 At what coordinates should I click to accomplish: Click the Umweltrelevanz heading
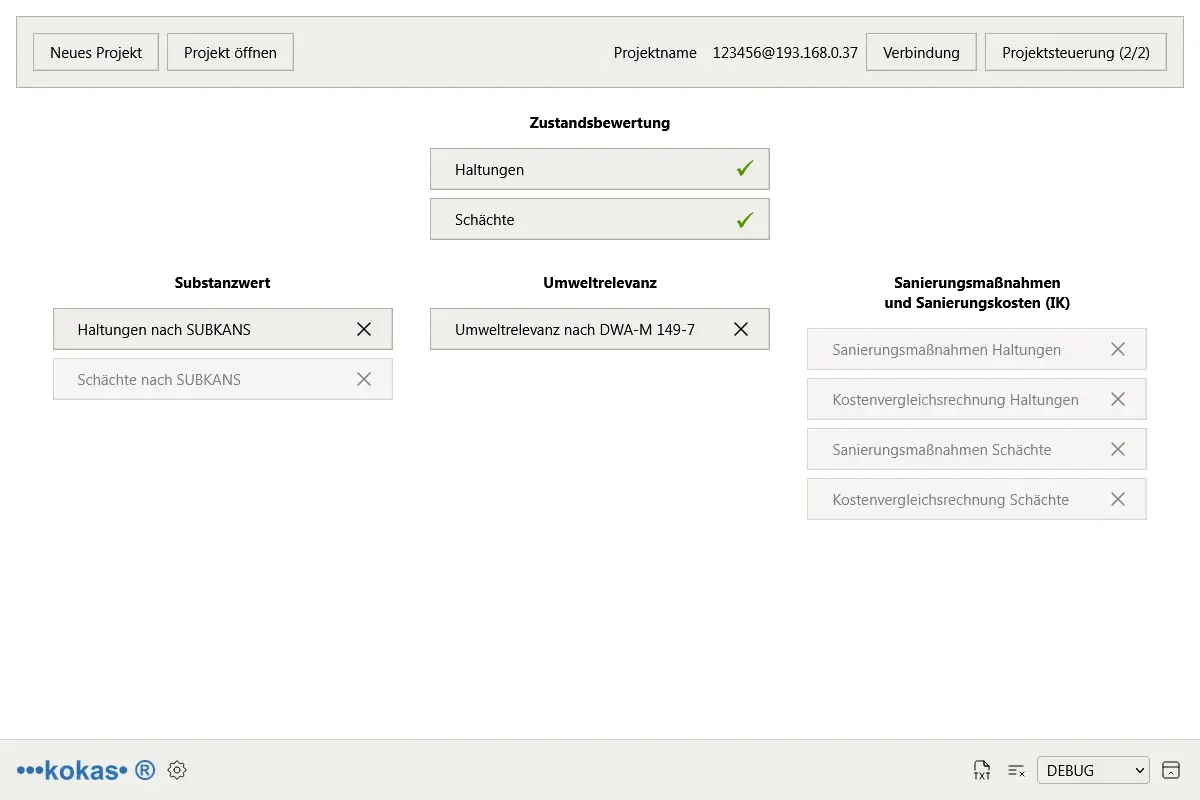600,283
